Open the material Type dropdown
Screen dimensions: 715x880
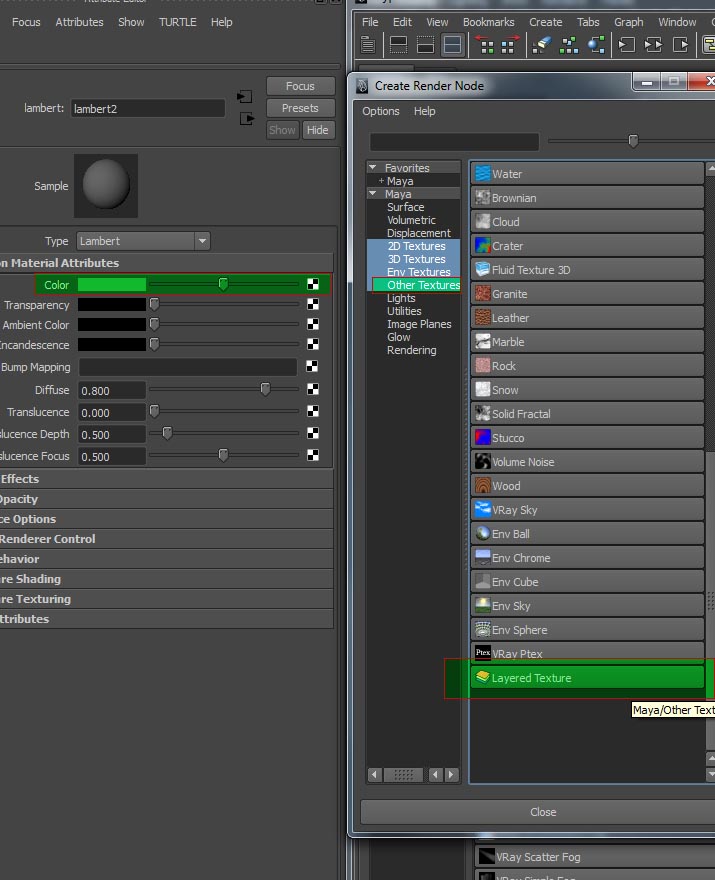143,241
